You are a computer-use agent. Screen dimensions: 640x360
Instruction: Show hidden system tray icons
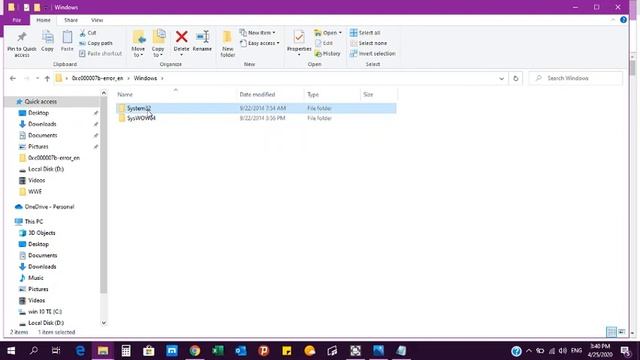coord(529,351)
